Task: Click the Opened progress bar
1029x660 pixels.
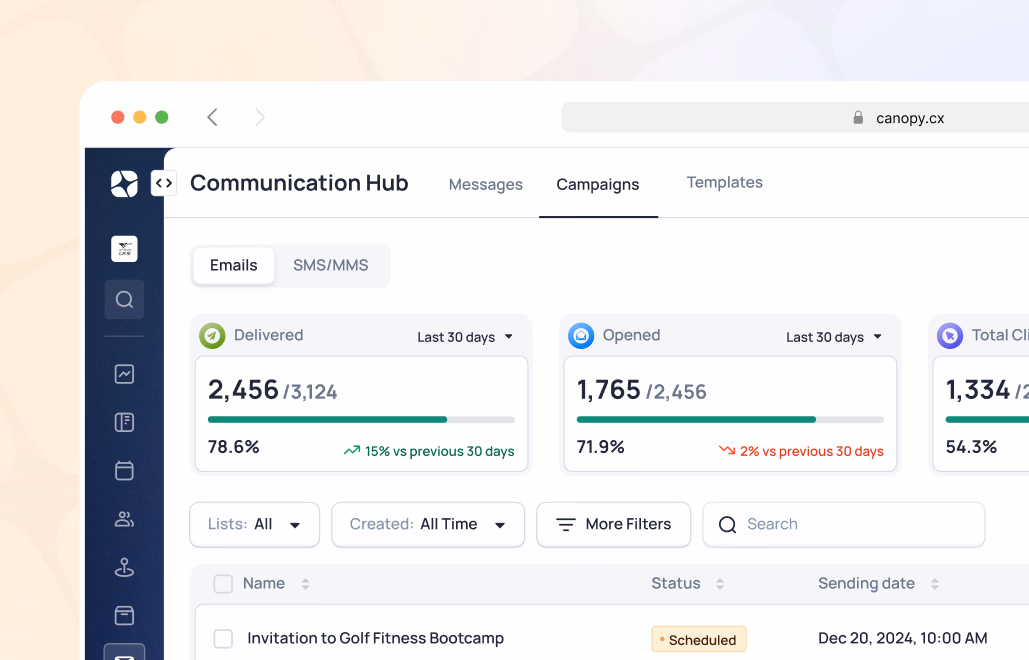Action: [730, 419]
